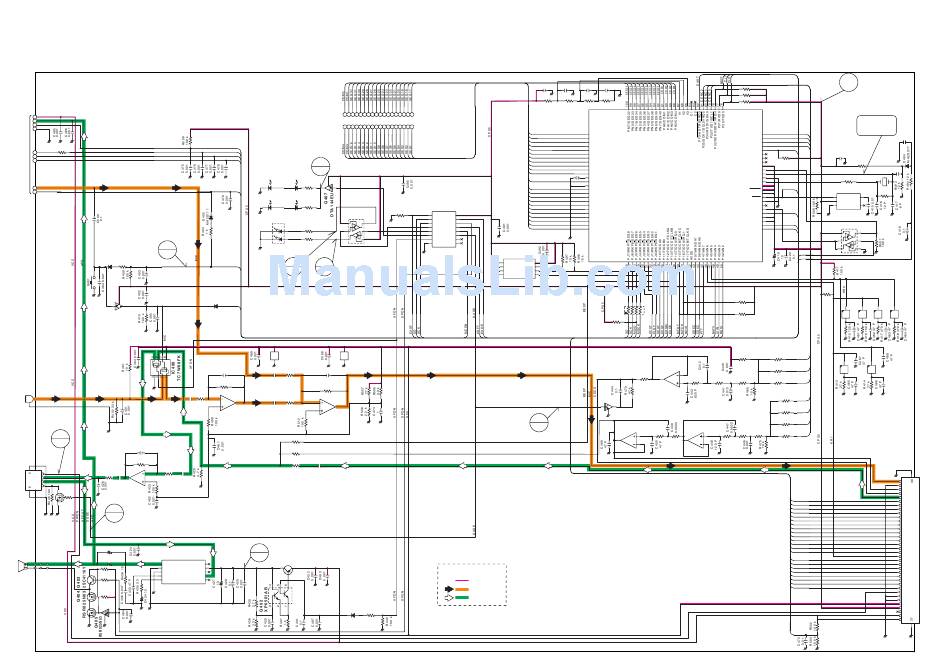Click the circle marker in the top right corner
The image size is (950, 660).
point(848,83)
